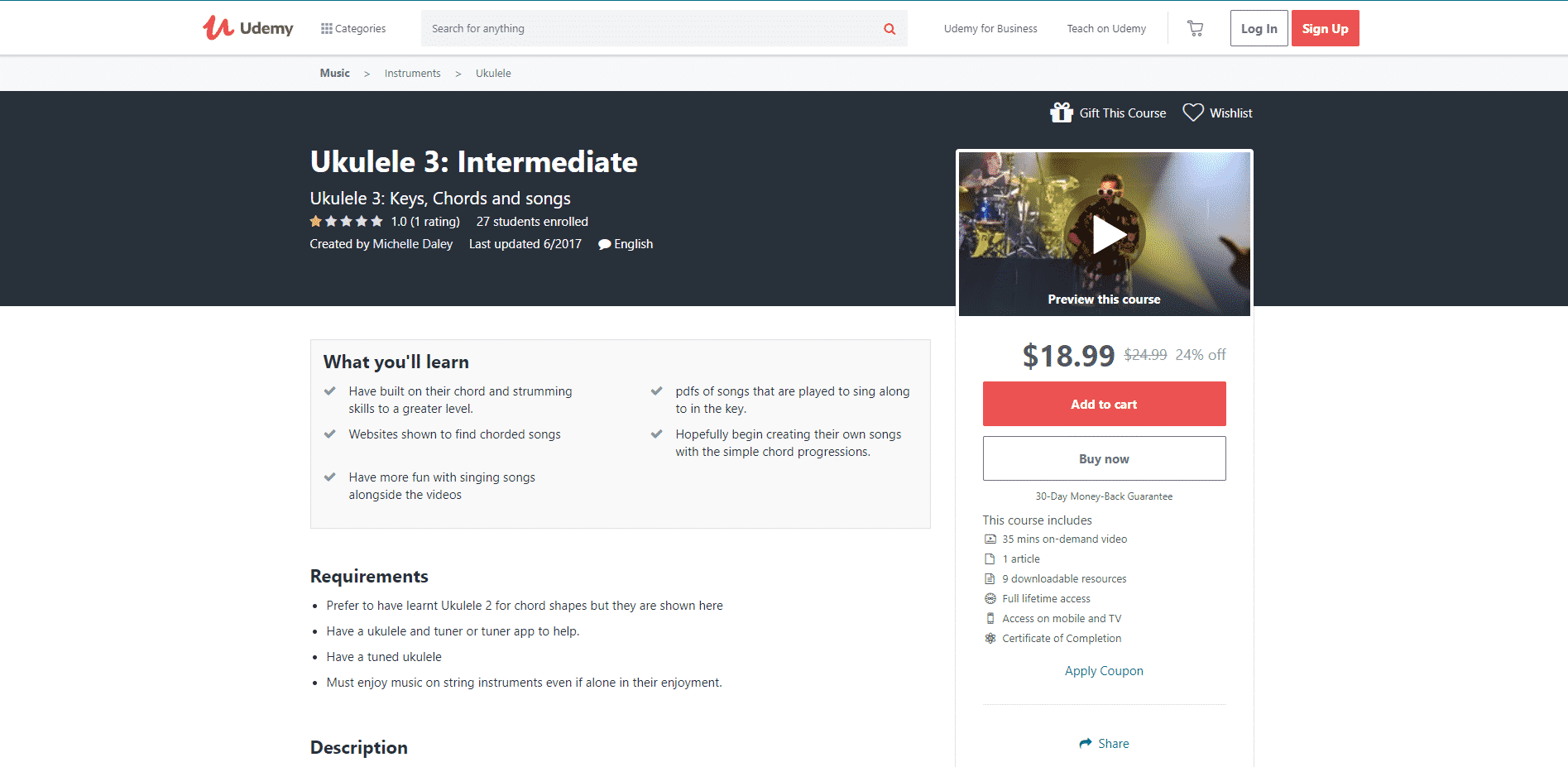Click 30-Day Money-Back Guarantee text
The image size is (1568, 767).
coord(1104,496)
